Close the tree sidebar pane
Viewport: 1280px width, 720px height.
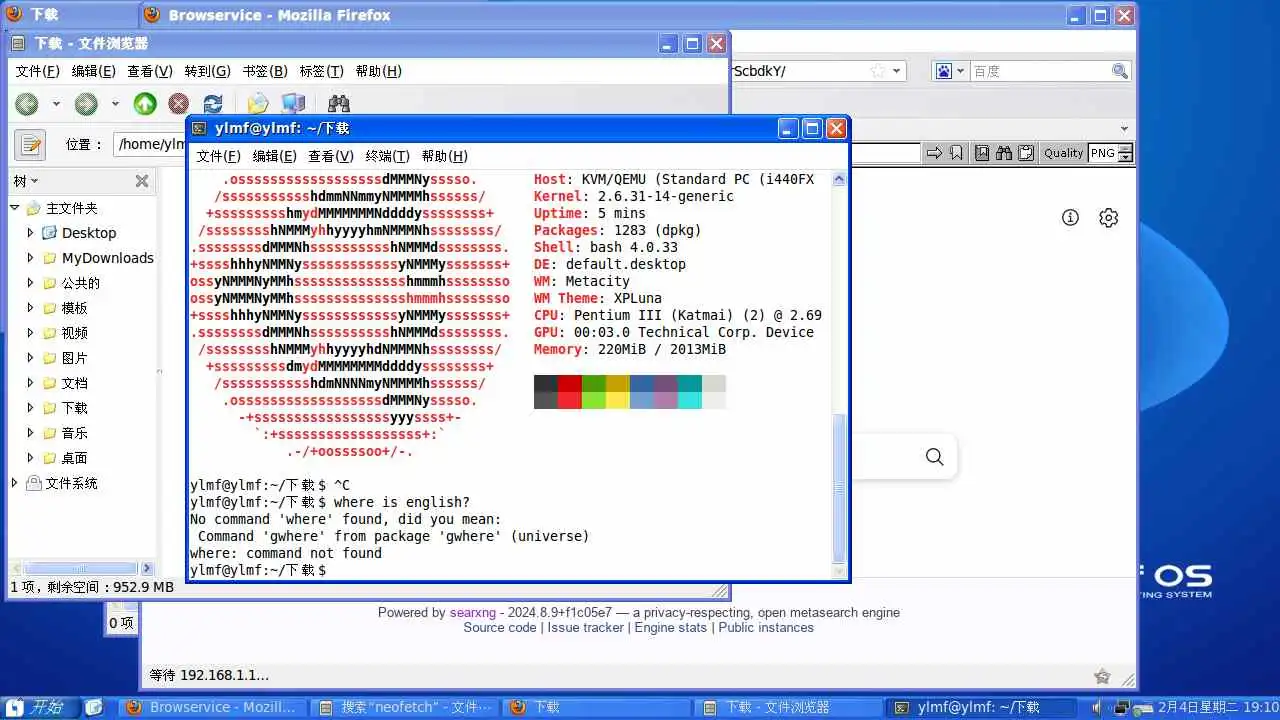pos(142,181)
